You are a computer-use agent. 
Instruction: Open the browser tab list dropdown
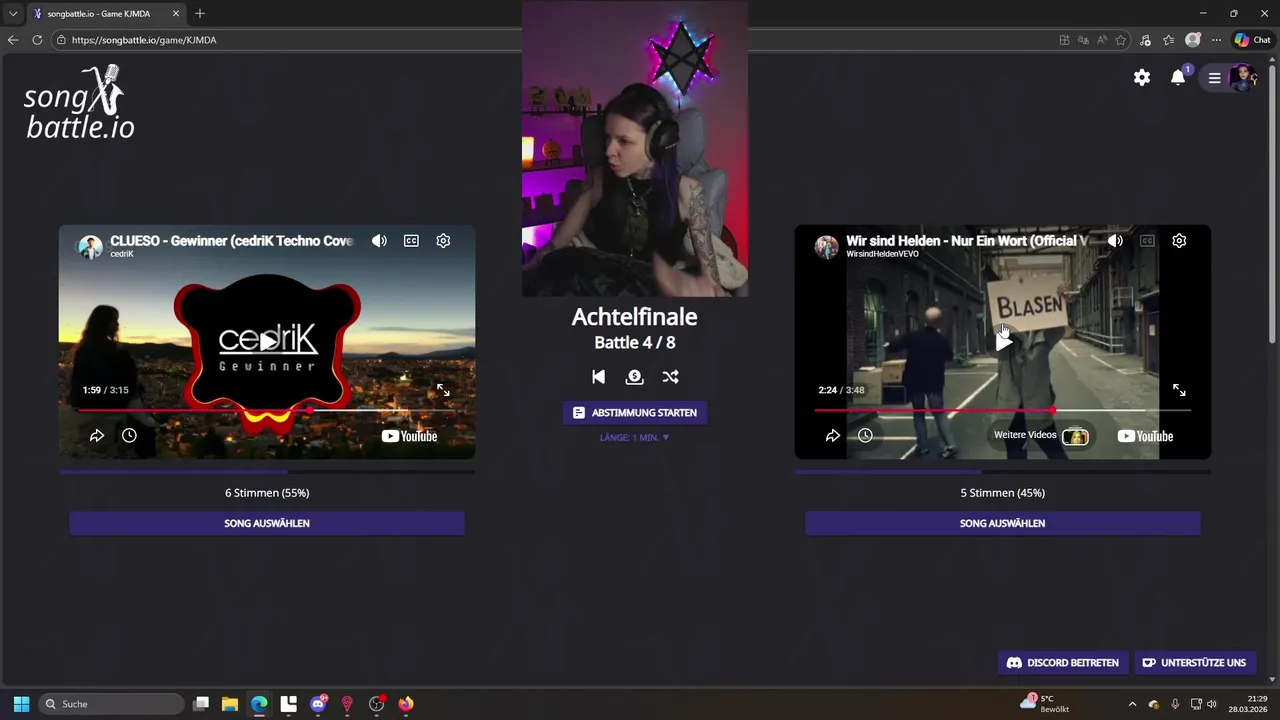(13, 14)
